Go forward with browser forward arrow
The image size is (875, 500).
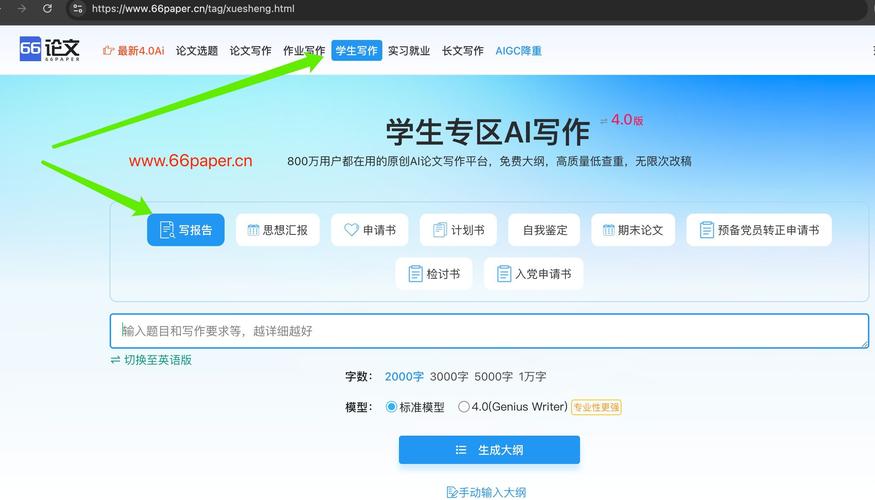coord(22,8)
